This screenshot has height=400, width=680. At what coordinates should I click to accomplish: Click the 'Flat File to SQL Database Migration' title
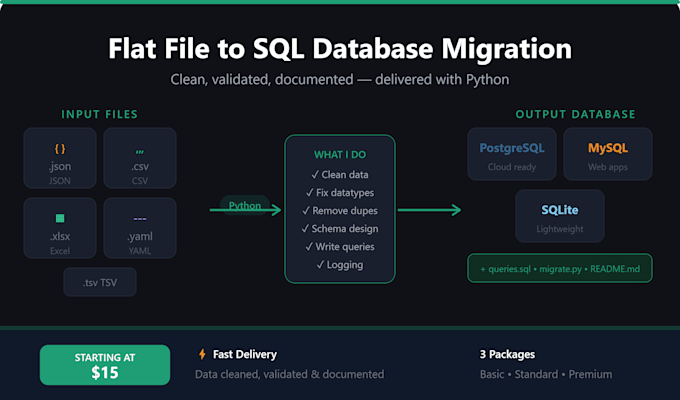(340, 48)
